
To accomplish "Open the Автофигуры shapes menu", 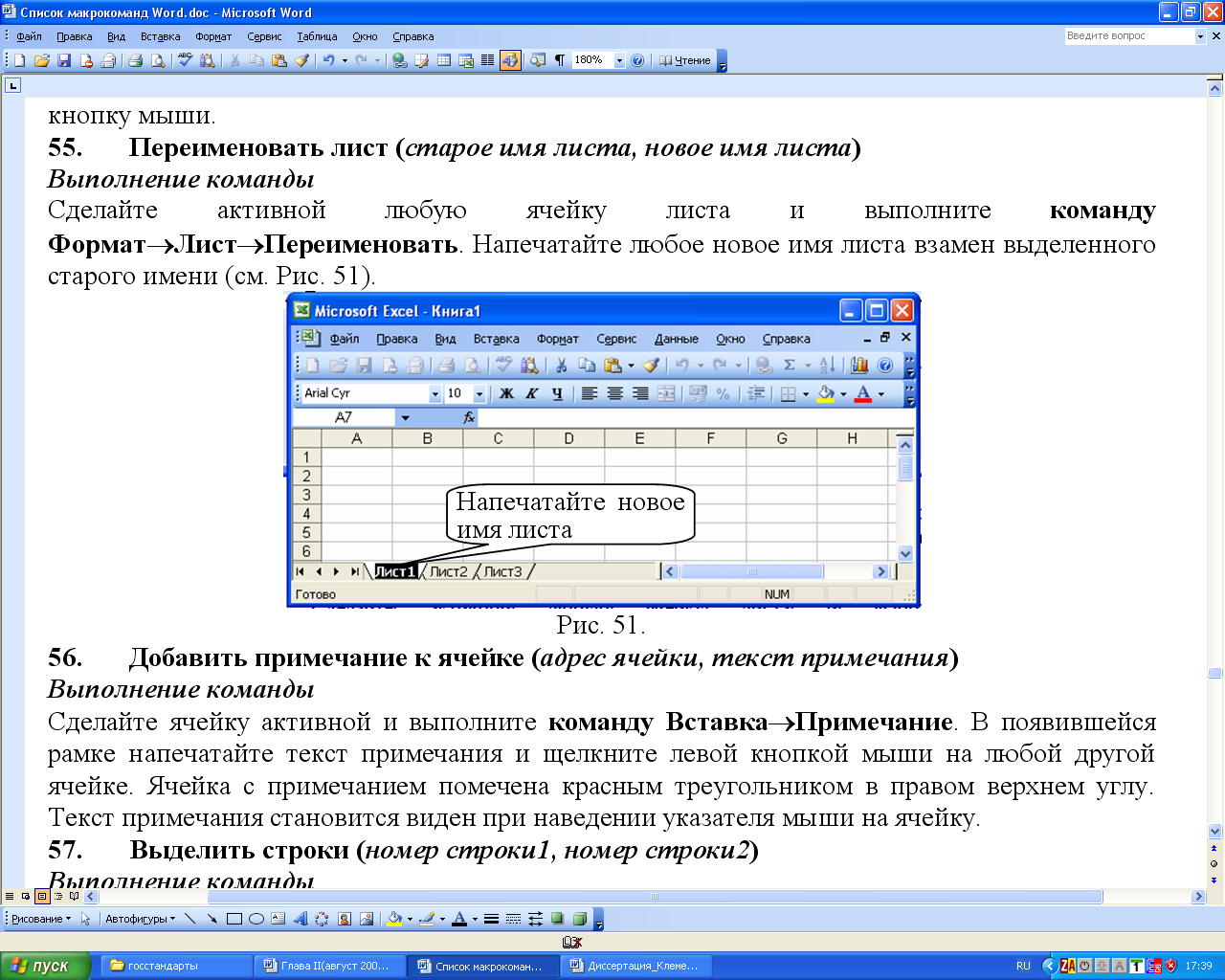I will click(x=141, y=919).
